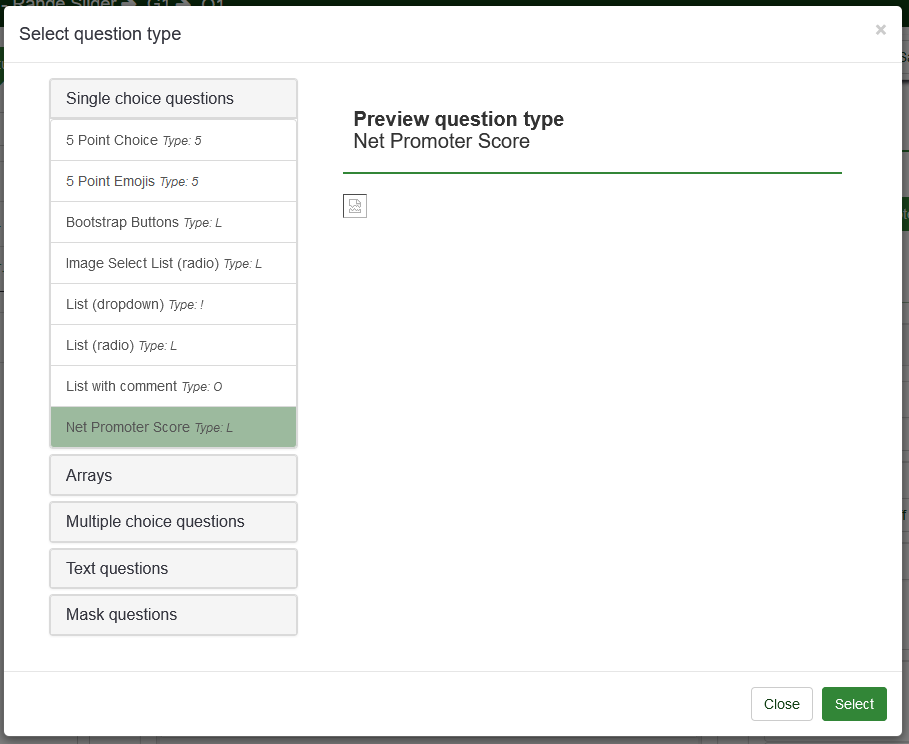Click the Close button in footer
The width and height of the screenshot is (909, 744).
click(x=781, y=704)
